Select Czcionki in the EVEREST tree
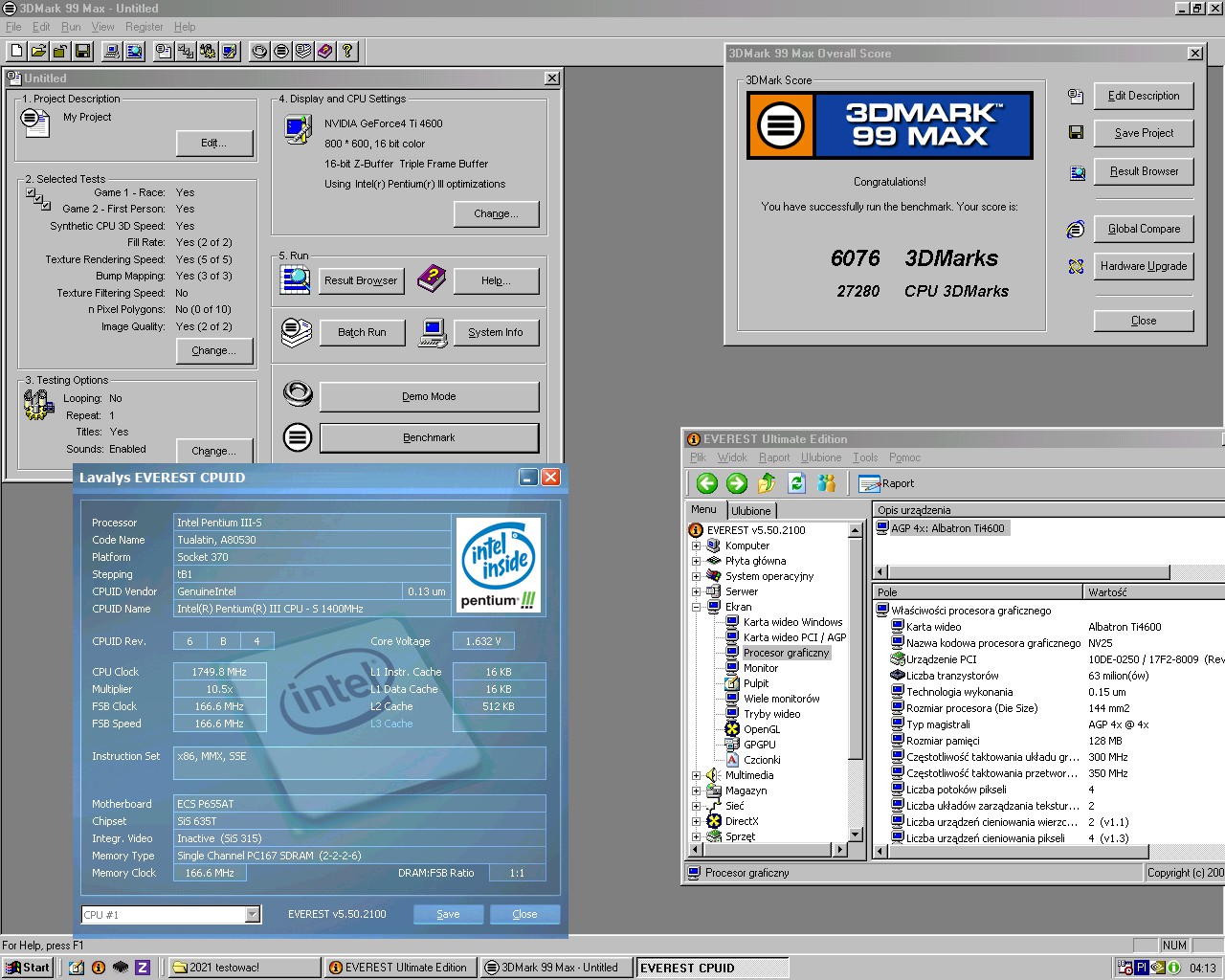Screen dimensions: 1225x980 pos(762,760)
